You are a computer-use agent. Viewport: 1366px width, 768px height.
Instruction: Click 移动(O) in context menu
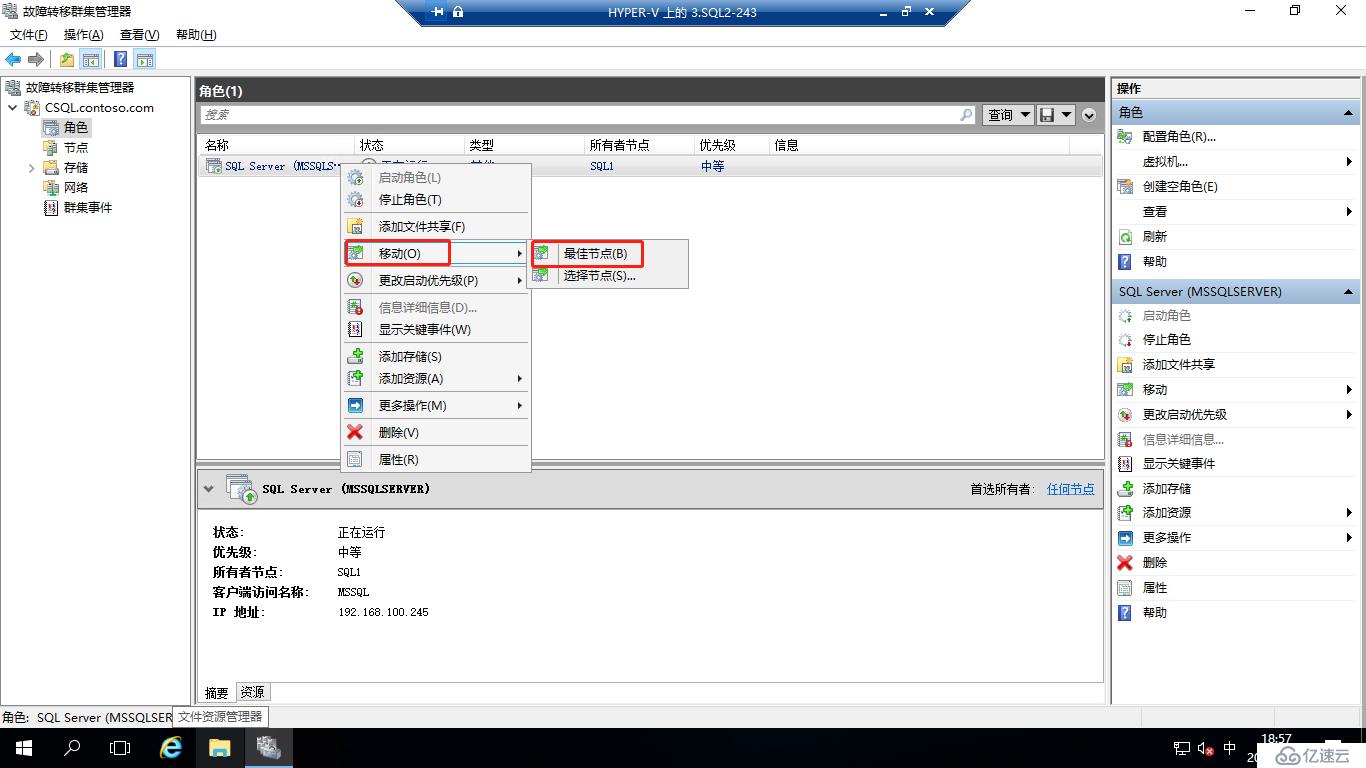coord(435,253)
